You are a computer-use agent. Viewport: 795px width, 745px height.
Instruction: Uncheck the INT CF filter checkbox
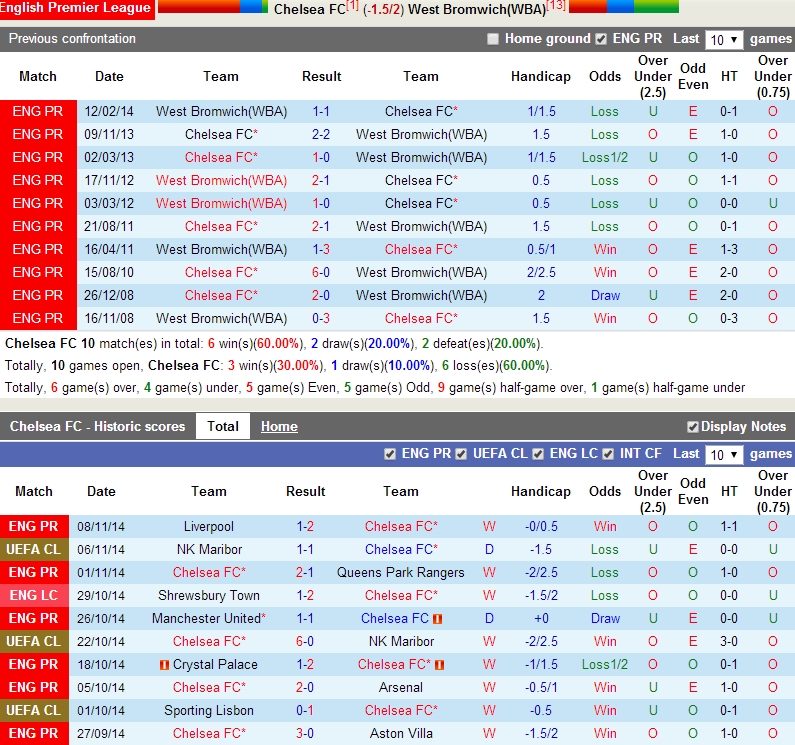[608, 454]
